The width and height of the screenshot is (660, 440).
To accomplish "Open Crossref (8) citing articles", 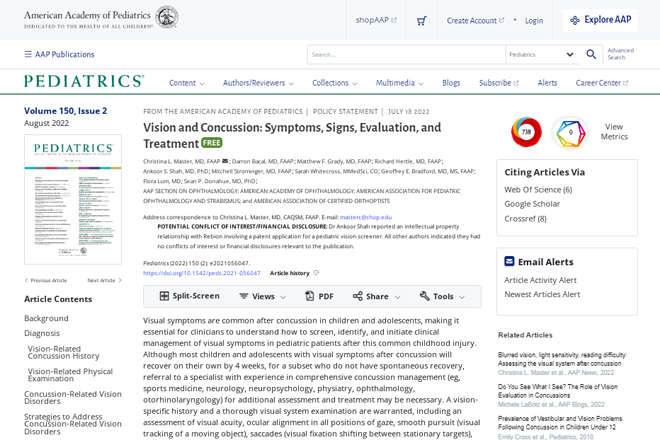I will click(525, 219).
